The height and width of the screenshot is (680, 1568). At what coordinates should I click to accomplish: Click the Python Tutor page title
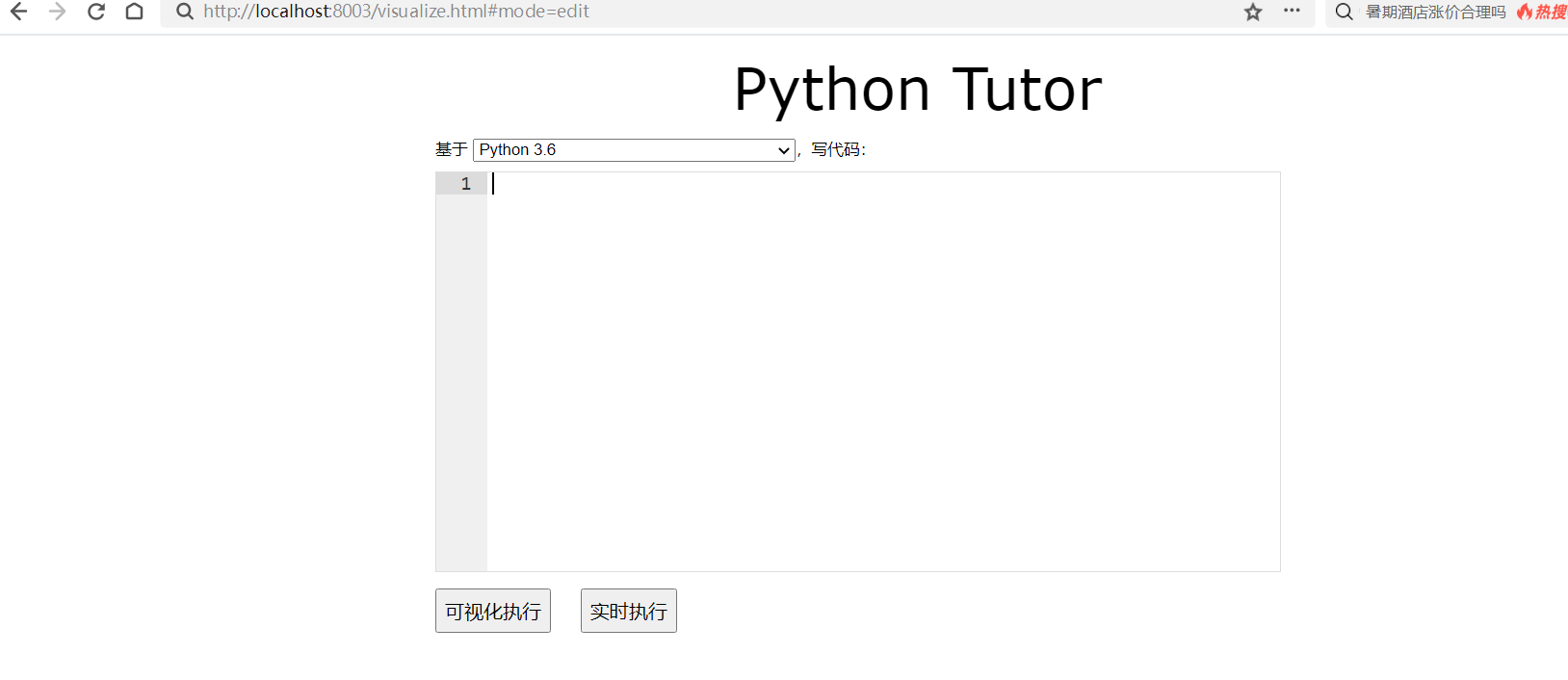[x=918, y=90]
